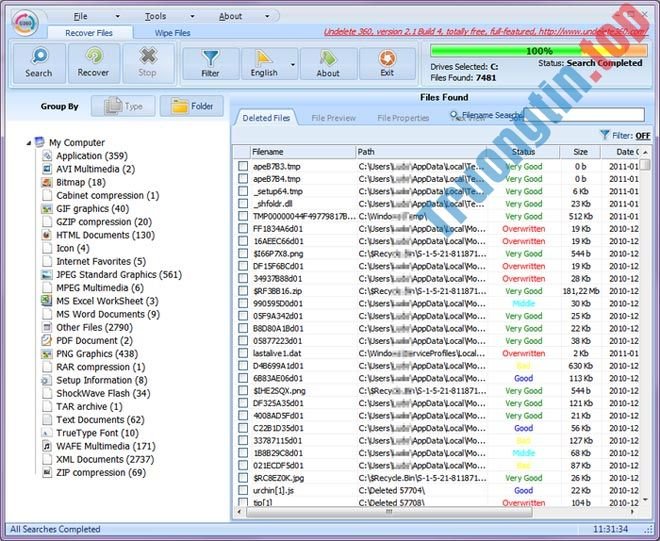Image resolution: width=660 pixels, height=541 pixels.
Task: Click the Exit toolbar button
Action: tap(387, 64)
